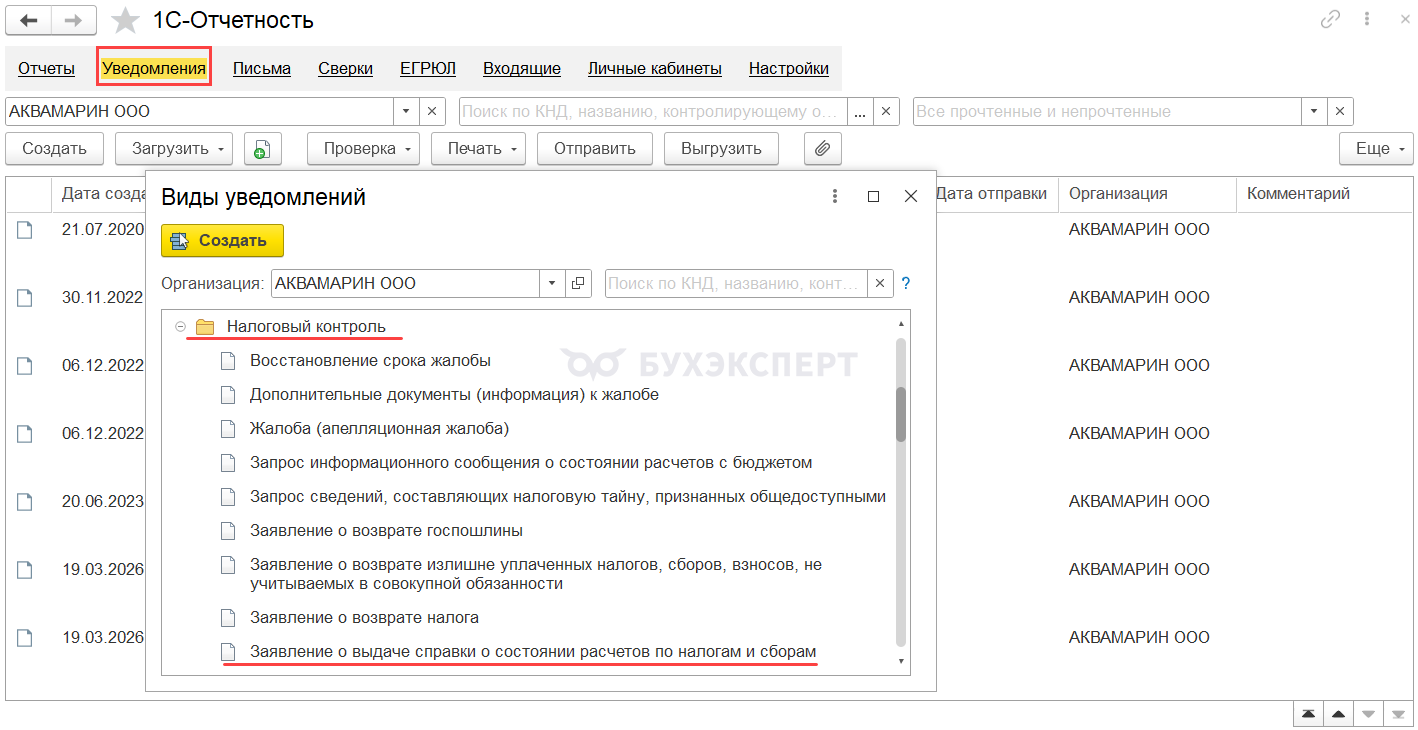This screenshot has height=730, width=1418.
Task: Click the green plus document icon
Action: pos(262,149)
